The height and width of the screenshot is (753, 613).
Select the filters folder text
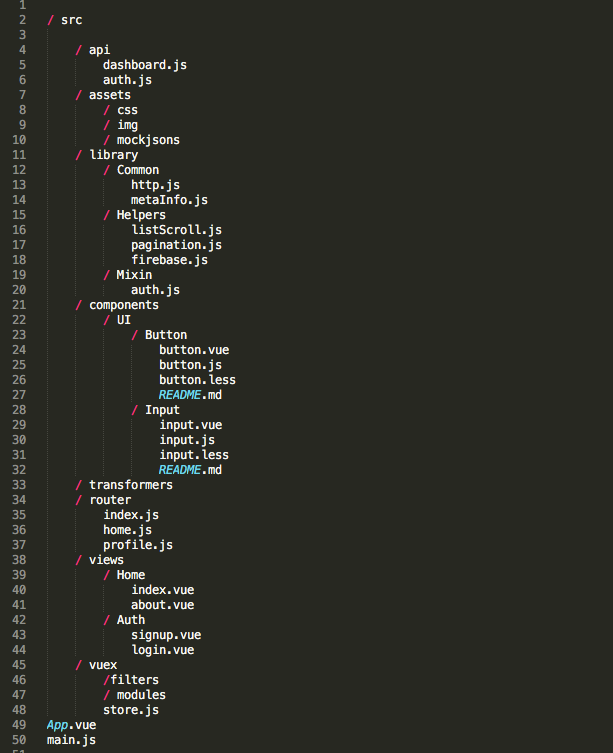click(135, 680)
